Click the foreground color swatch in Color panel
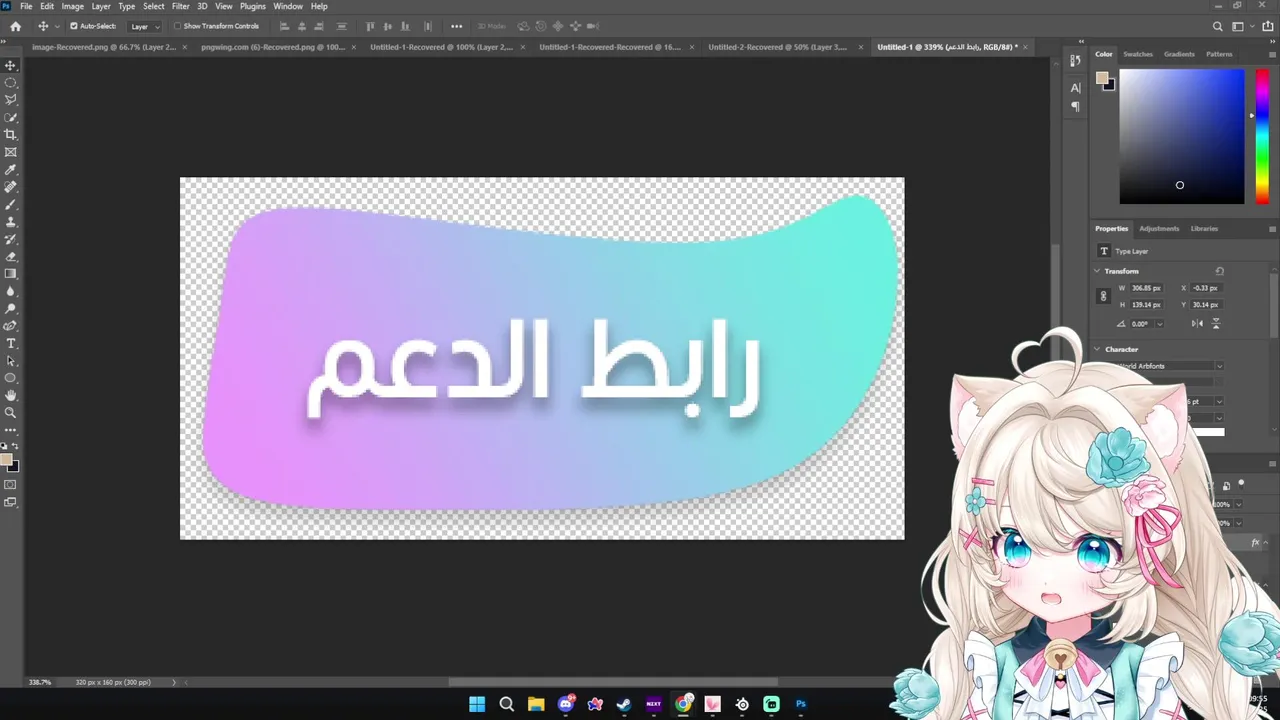Image resolution: width=1280 pixels, height=720 pixels. (x=1102, y=78)
